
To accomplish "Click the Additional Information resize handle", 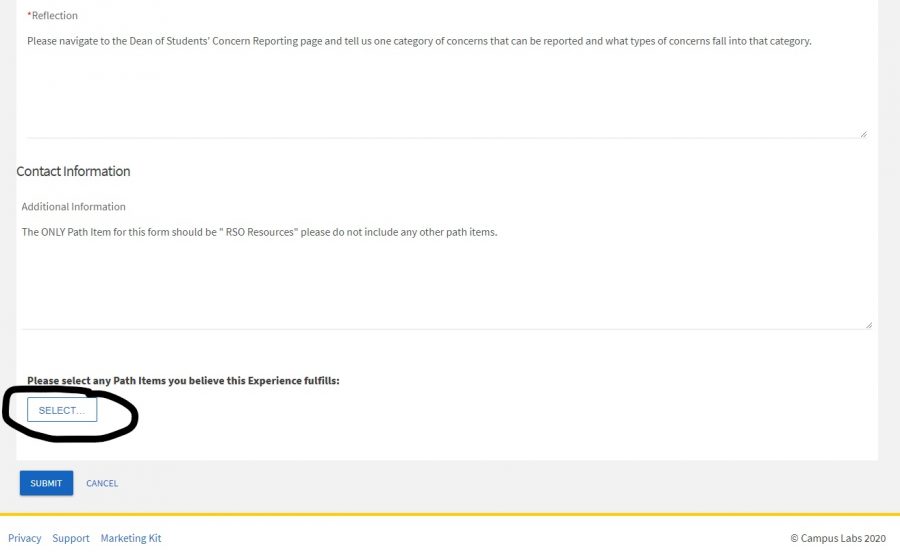I will pyautogui.click(x=868, y=325).
